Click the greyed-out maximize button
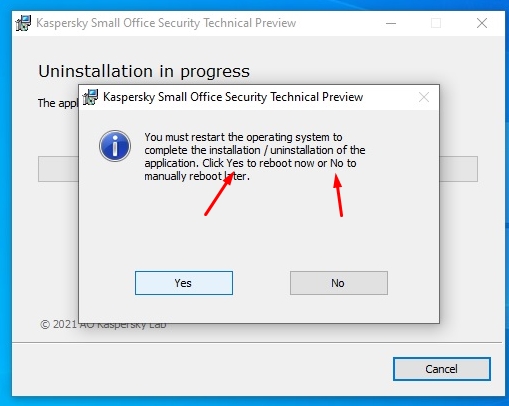 click(436, 23)
